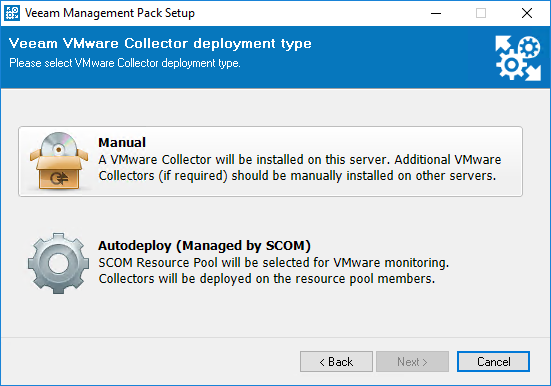Click the Manual option description text

(x=300, y=168)
